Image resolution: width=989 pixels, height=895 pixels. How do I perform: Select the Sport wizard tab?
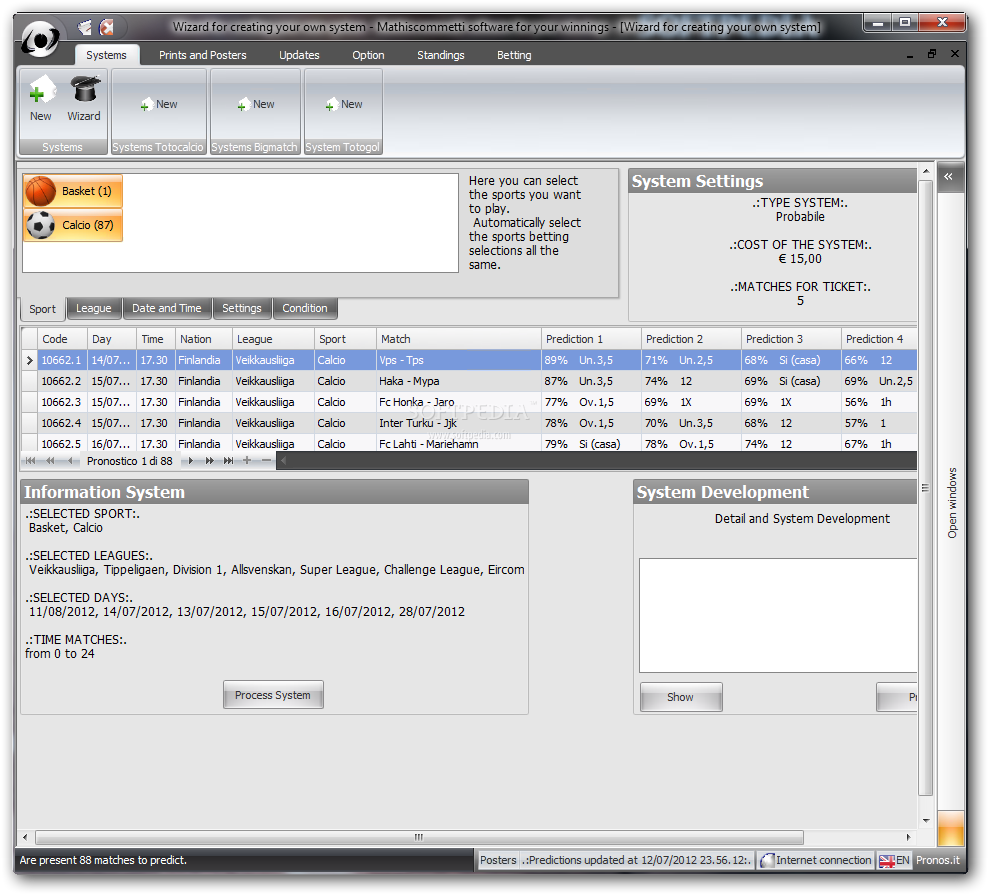click(42, 309)
